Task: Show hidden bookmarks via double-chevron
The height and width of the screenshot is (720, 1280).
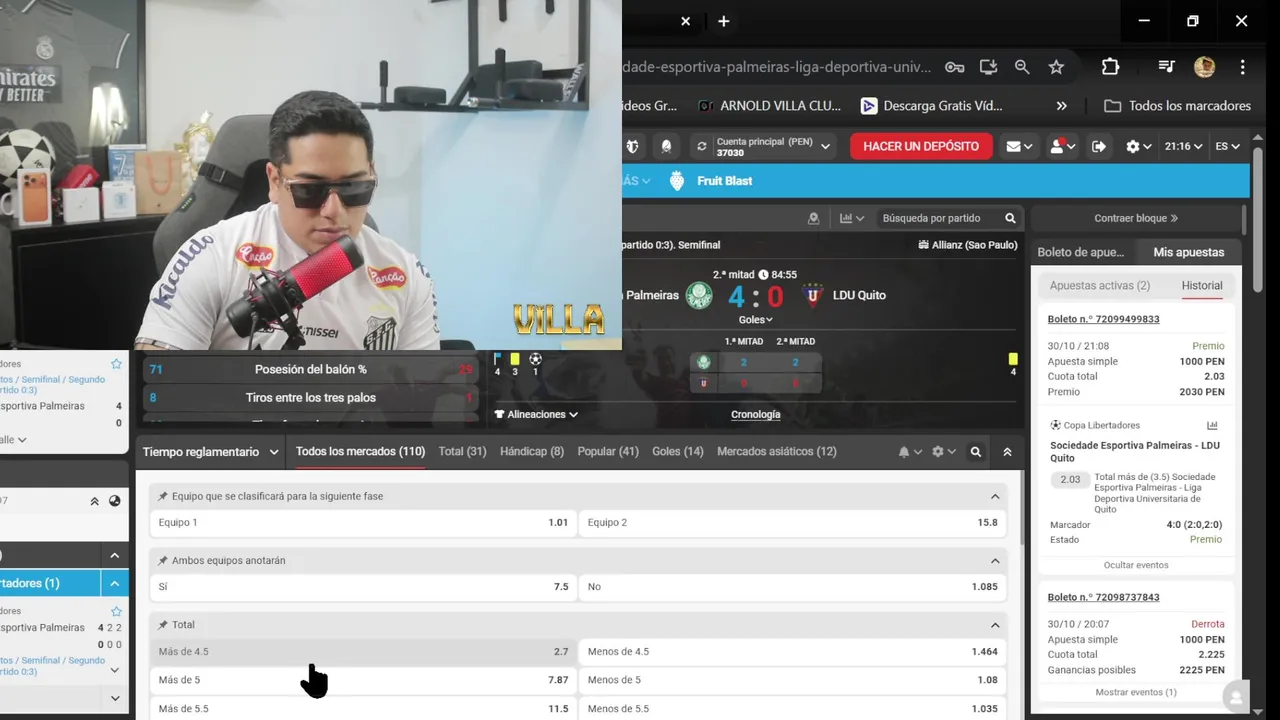Action: click(x=1061, y=106)
